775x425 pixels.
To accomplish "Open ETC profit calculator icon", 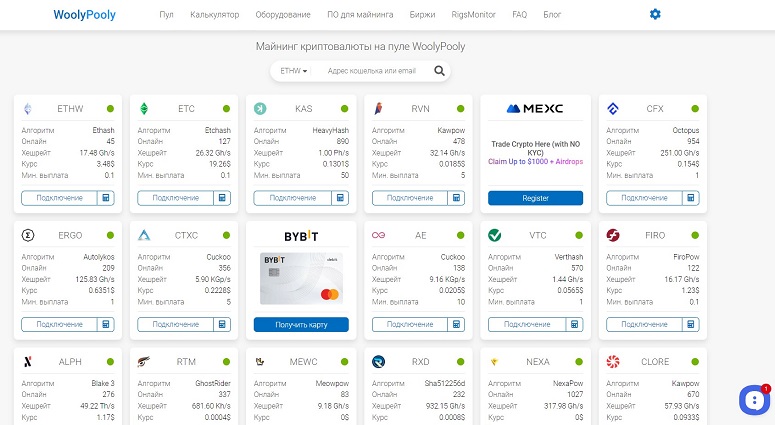I will pyautogui.click(x=222, y=198).
